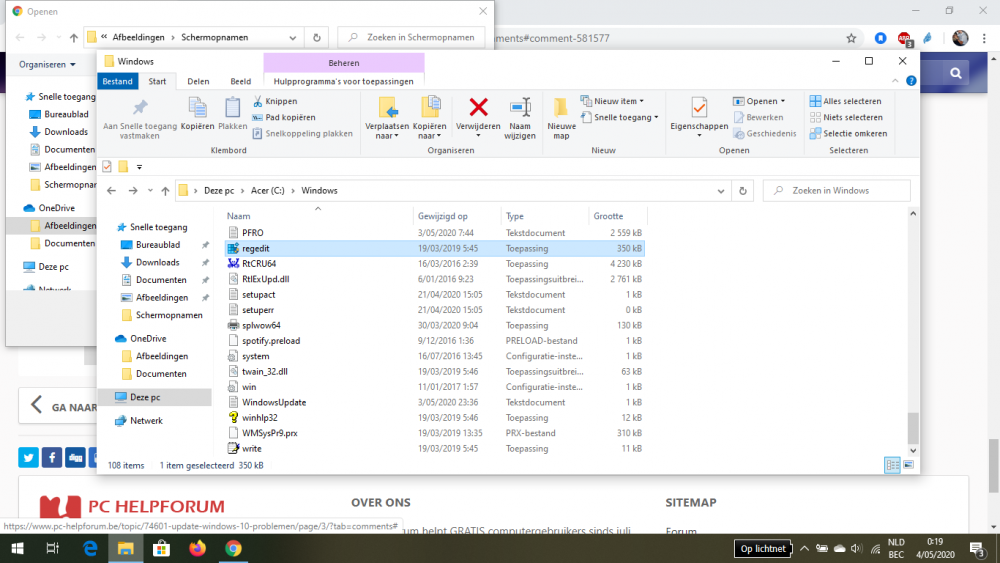Click the Alles selecteren button

(845, 101)
